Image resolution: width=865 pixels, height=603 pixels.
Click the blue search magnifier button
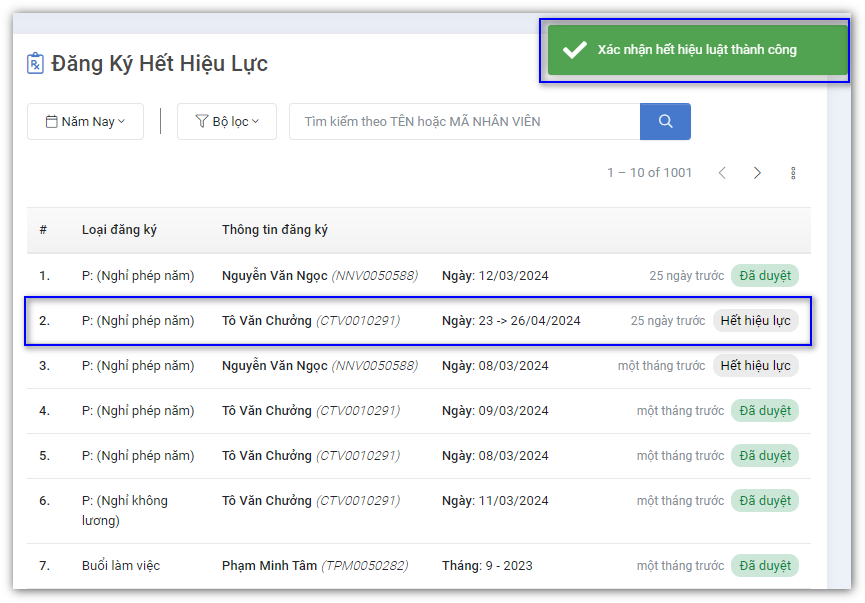pyautogui.click(x=665, y=122)
